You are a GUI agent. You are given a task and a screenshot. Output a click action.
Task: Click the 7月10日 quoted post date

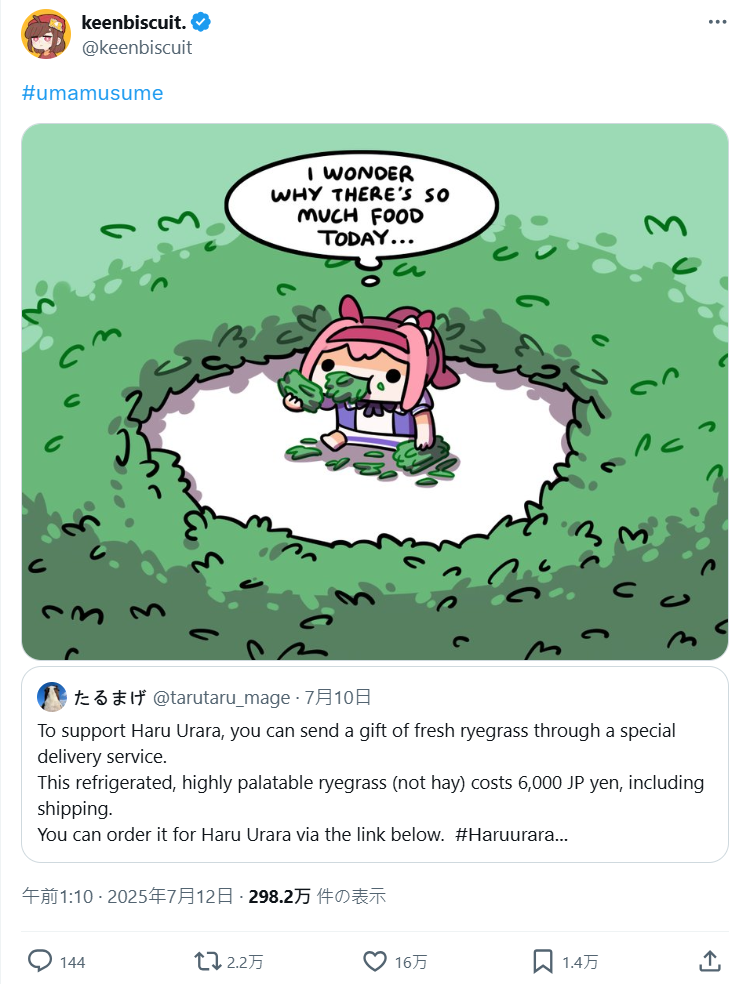(338, 697)
